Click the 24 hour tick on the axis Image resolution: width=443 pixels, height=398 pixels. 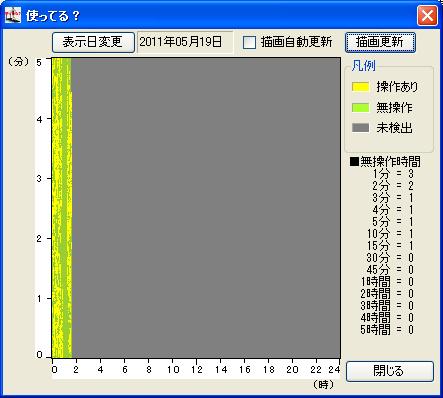[x=334, y=369]
